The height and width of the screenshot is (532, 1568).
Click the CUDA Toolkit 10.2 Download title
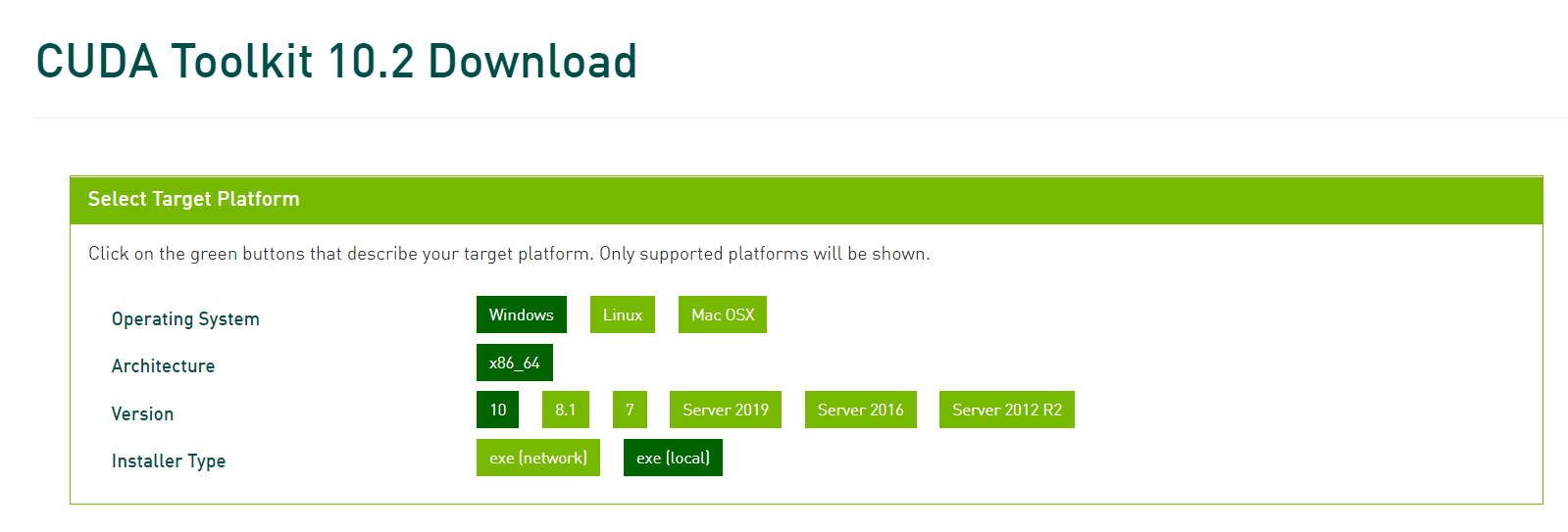pyautogui.click(x=336, y=62)
